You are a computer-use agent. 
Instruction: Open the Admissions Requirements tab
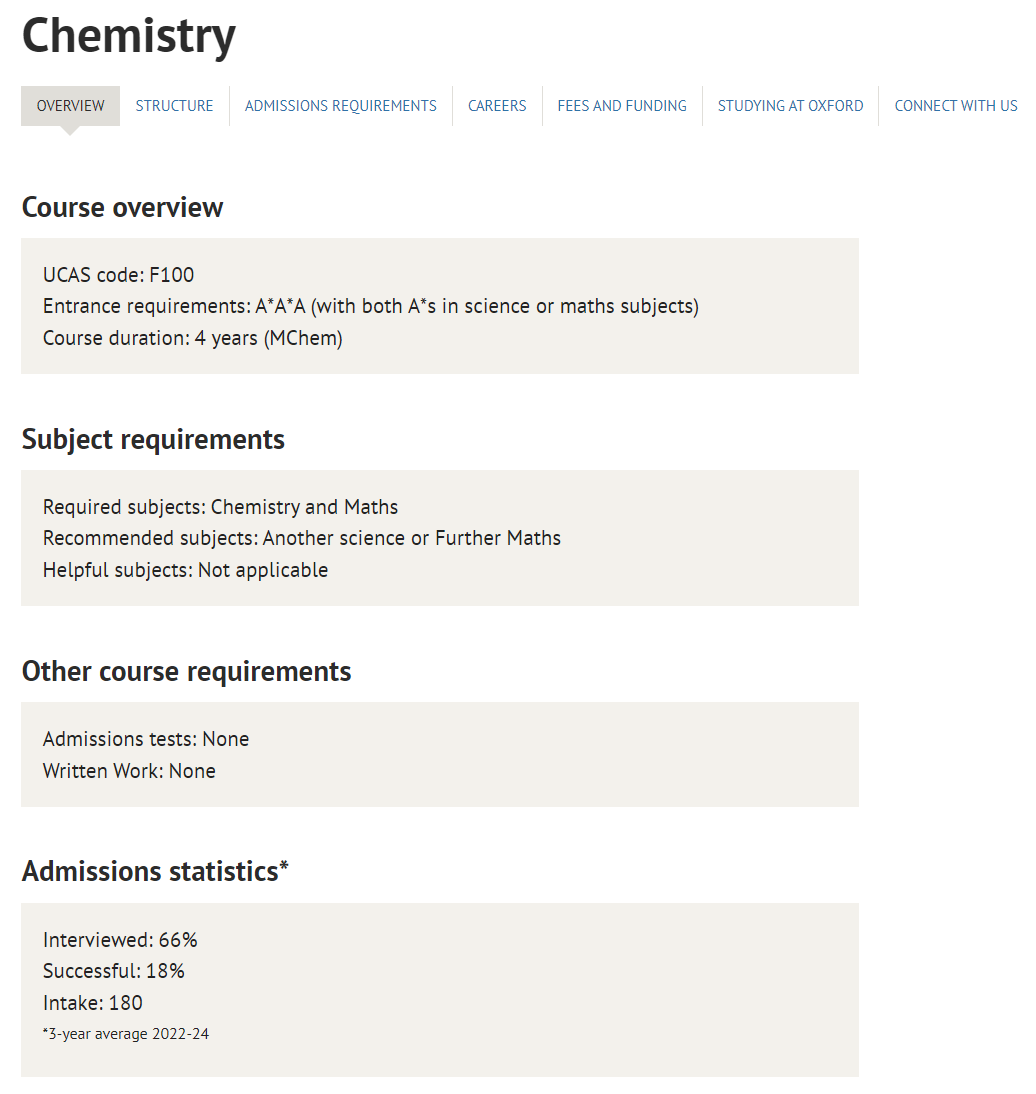tap(340, 106)
